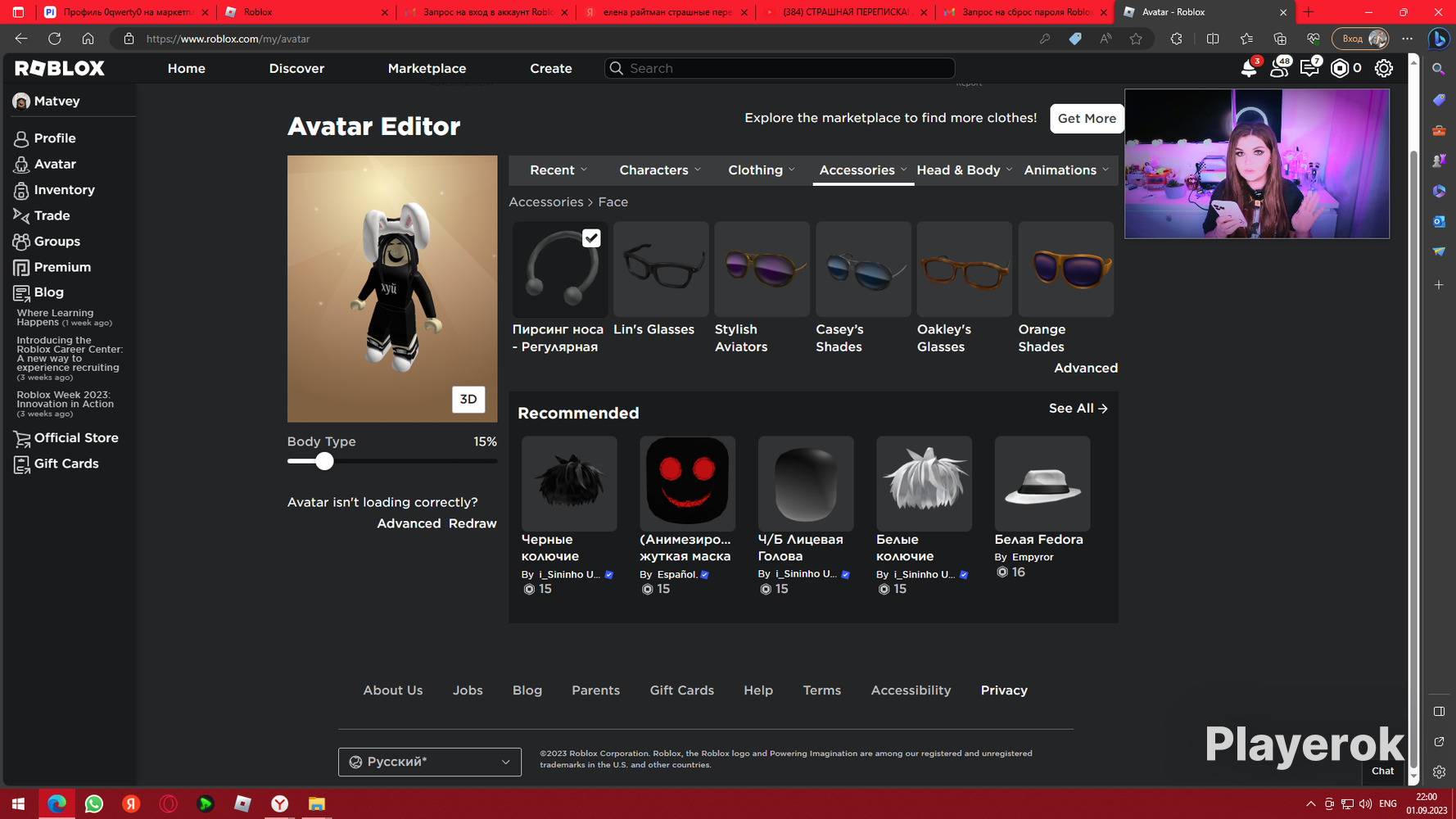Open the friends icon with 48 badge
This screenshot has width=1456, height=819.
click(1279, 69)
